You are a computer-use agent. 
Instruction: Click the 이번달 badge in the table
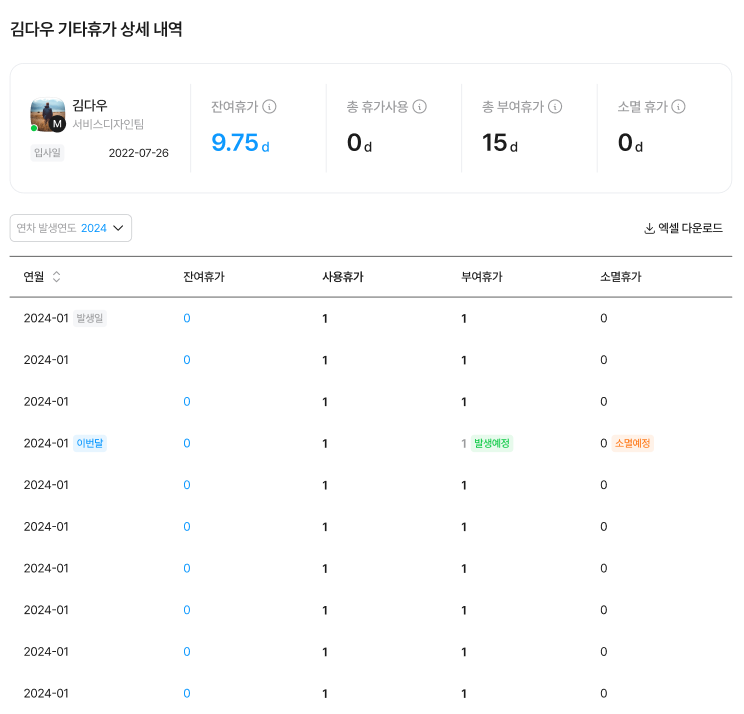pyautogui.click(x=90, y=443)
